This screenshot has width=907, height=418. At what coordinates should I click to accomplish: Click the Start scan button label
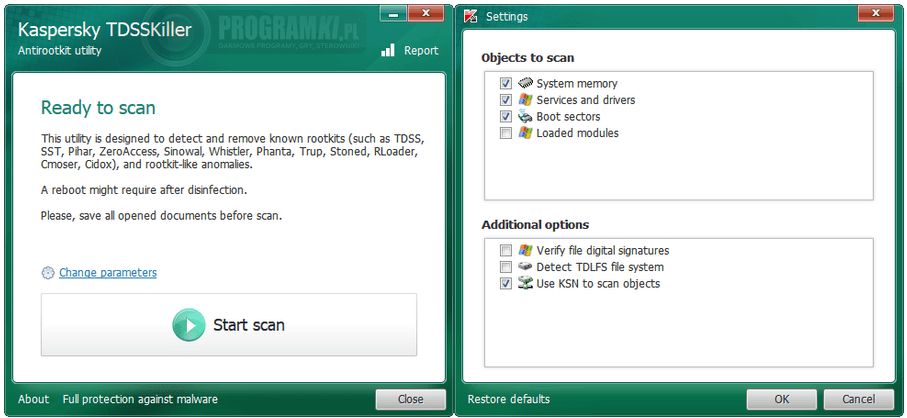click(x=249, y=325)
